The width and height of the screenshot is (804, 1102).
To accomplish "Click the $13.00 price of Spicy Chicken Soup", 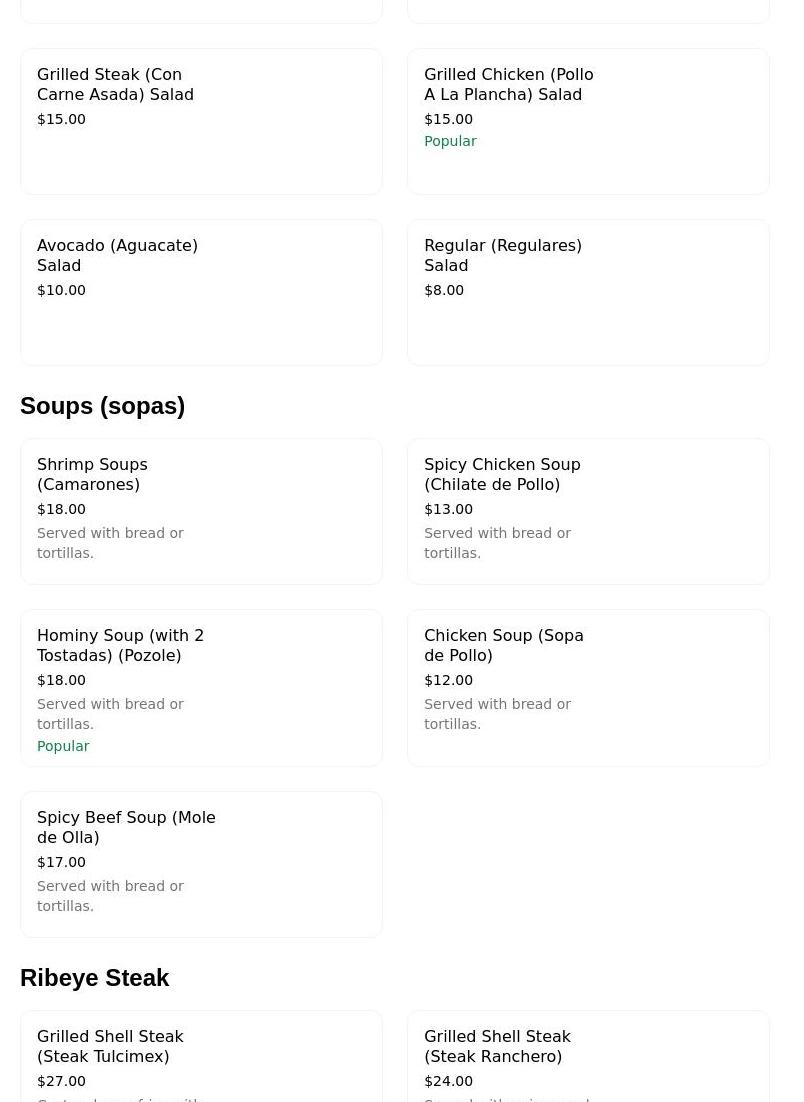I will [x=448, y=509].
